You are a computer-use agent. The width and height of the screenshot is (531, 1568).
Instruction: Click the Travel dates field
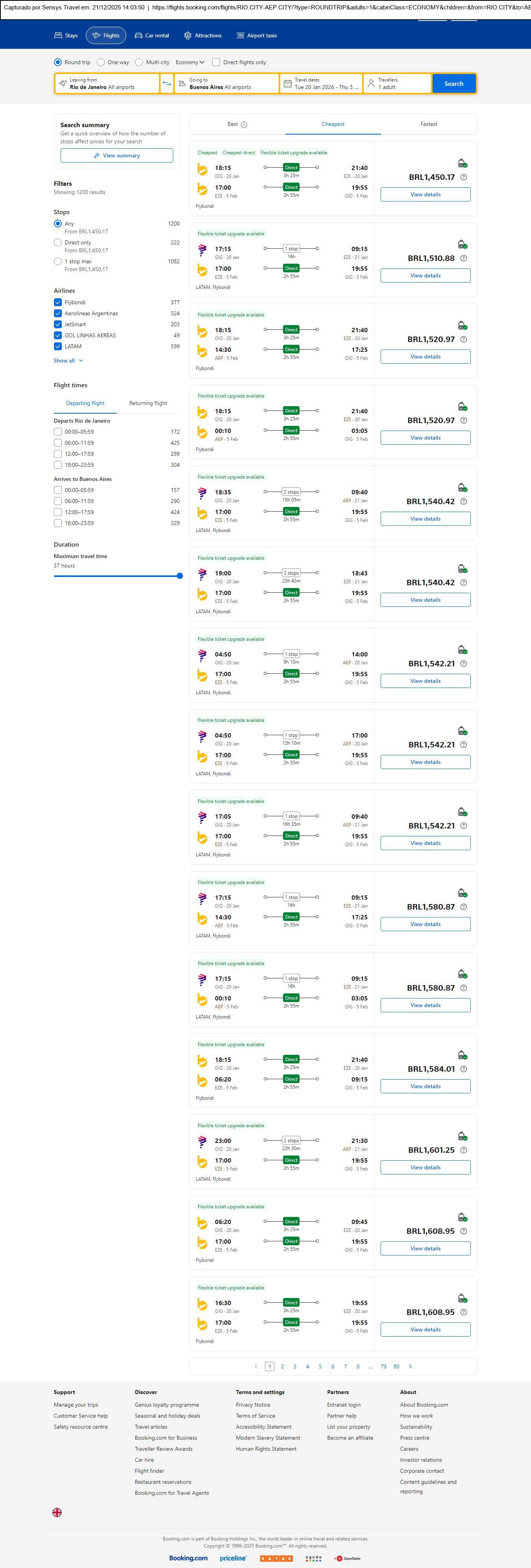click(x=321, y=83)
